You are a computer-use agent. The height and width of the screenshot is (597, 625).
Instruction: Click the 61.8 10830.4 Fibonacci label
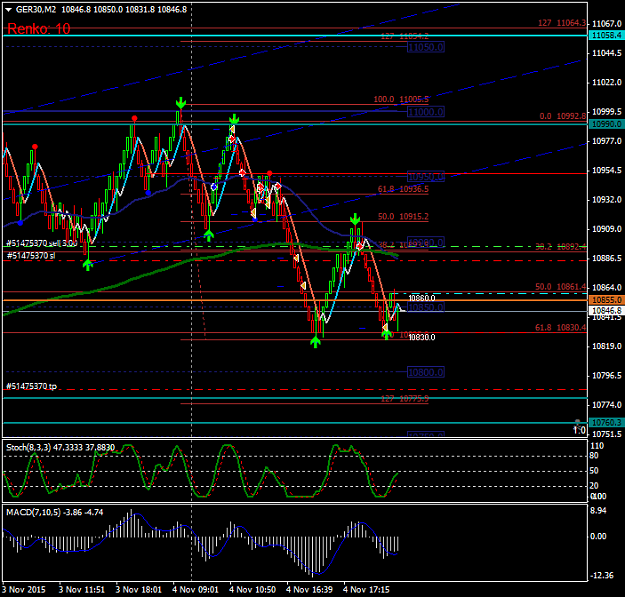click(561, 328)
